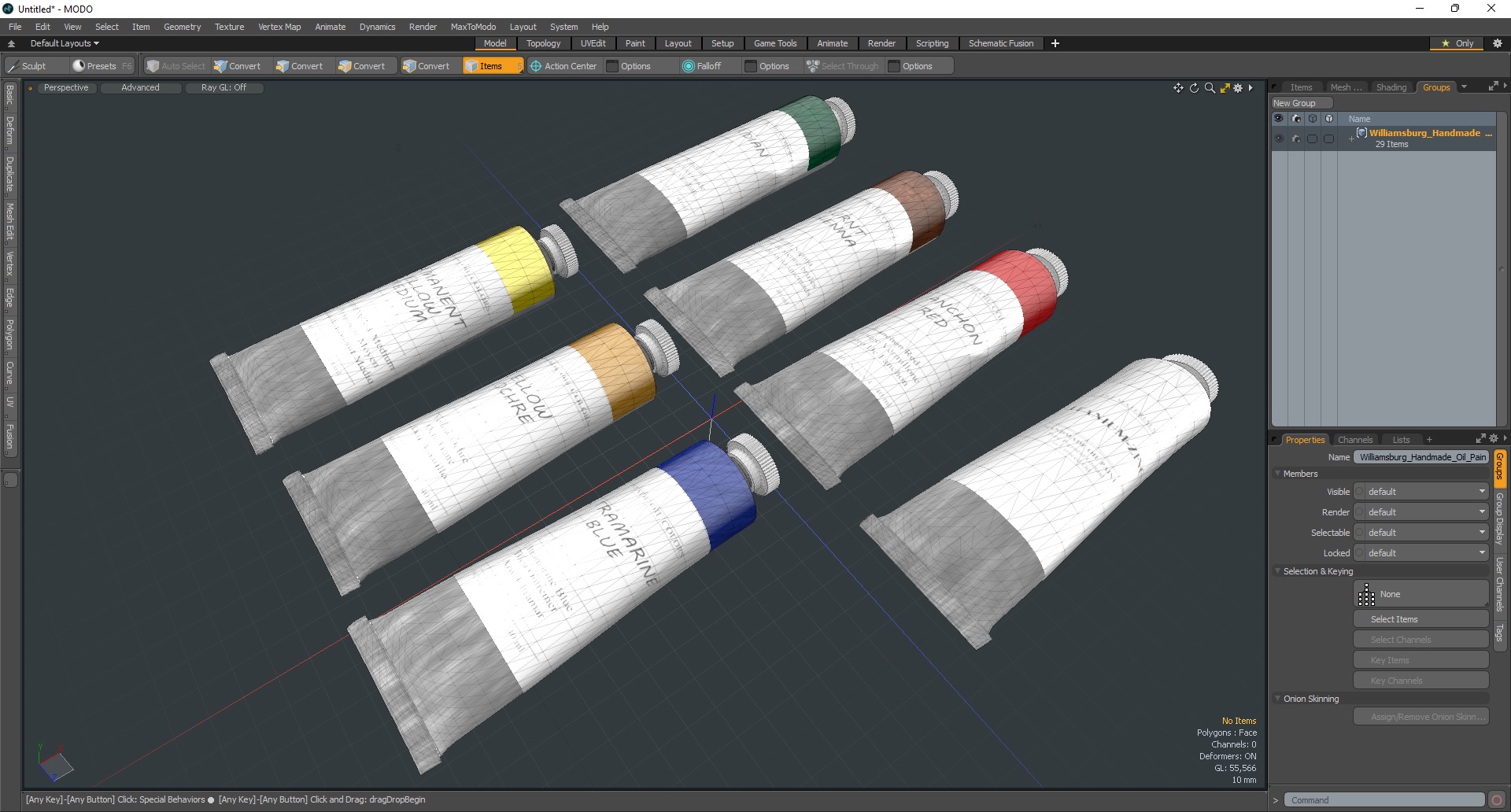Click the Select Through button
This screenshot has height=812, width=1511.
click(843, 66)
